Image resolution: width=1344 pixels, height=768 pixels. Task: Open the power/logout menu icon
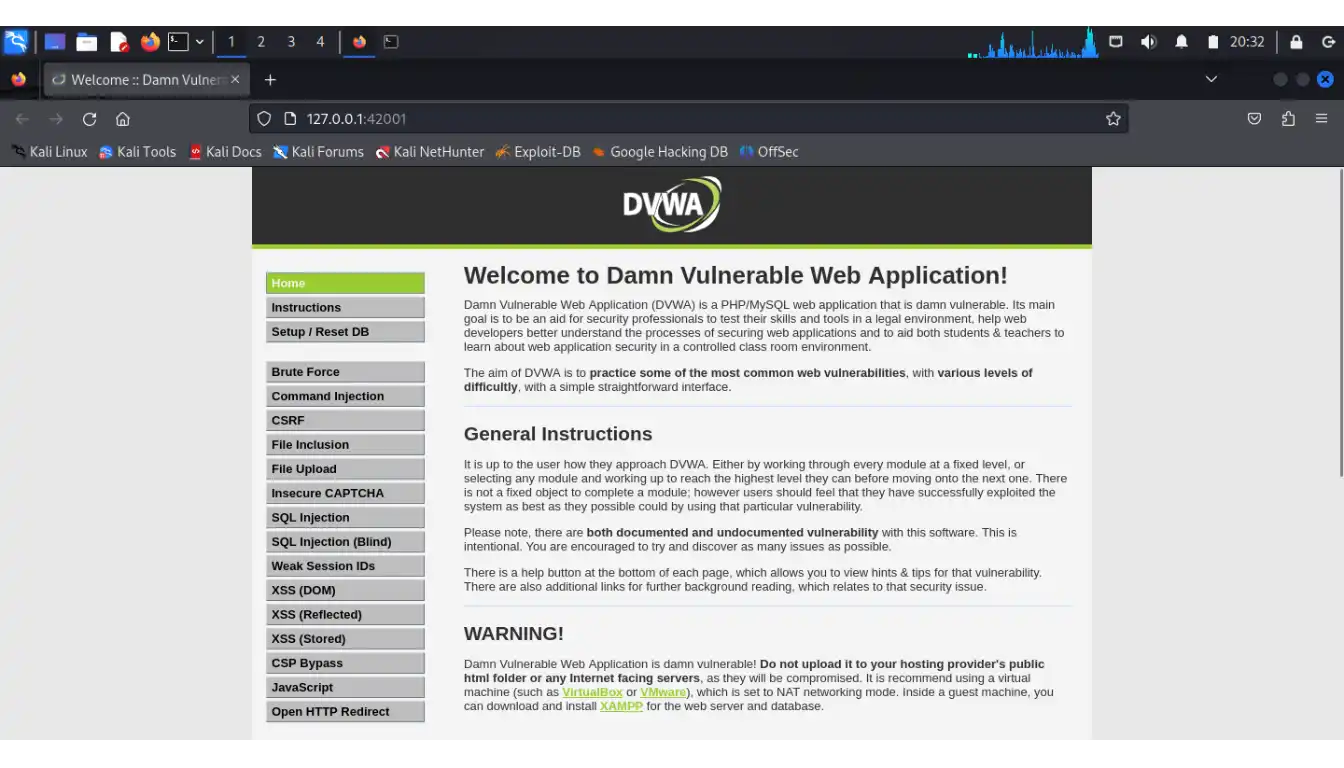click(1328, 42)
